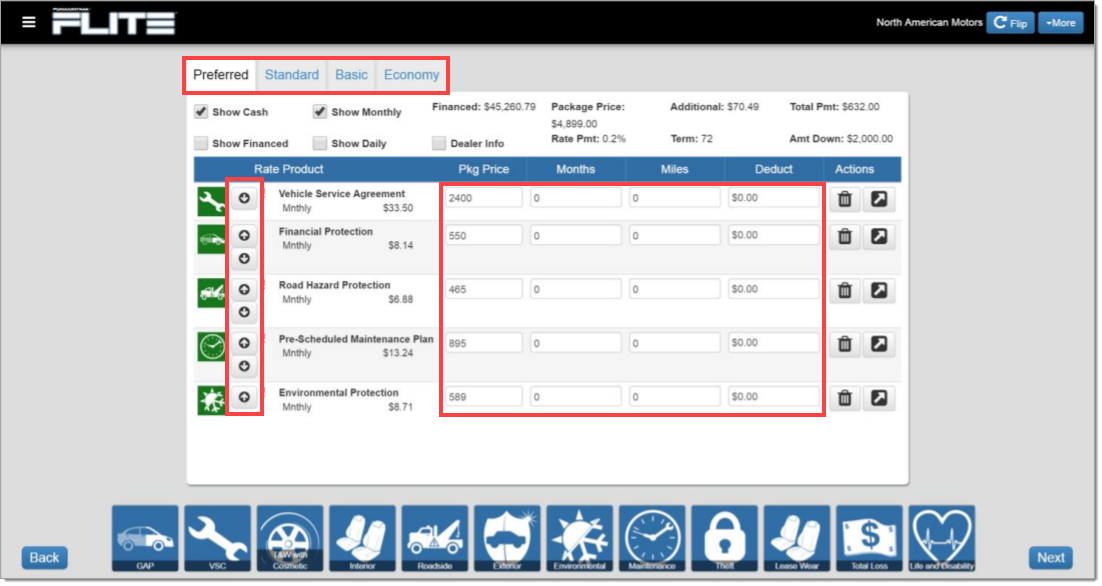Click the Flip button
The image size is (1102, 586).
coord(1010,22)
